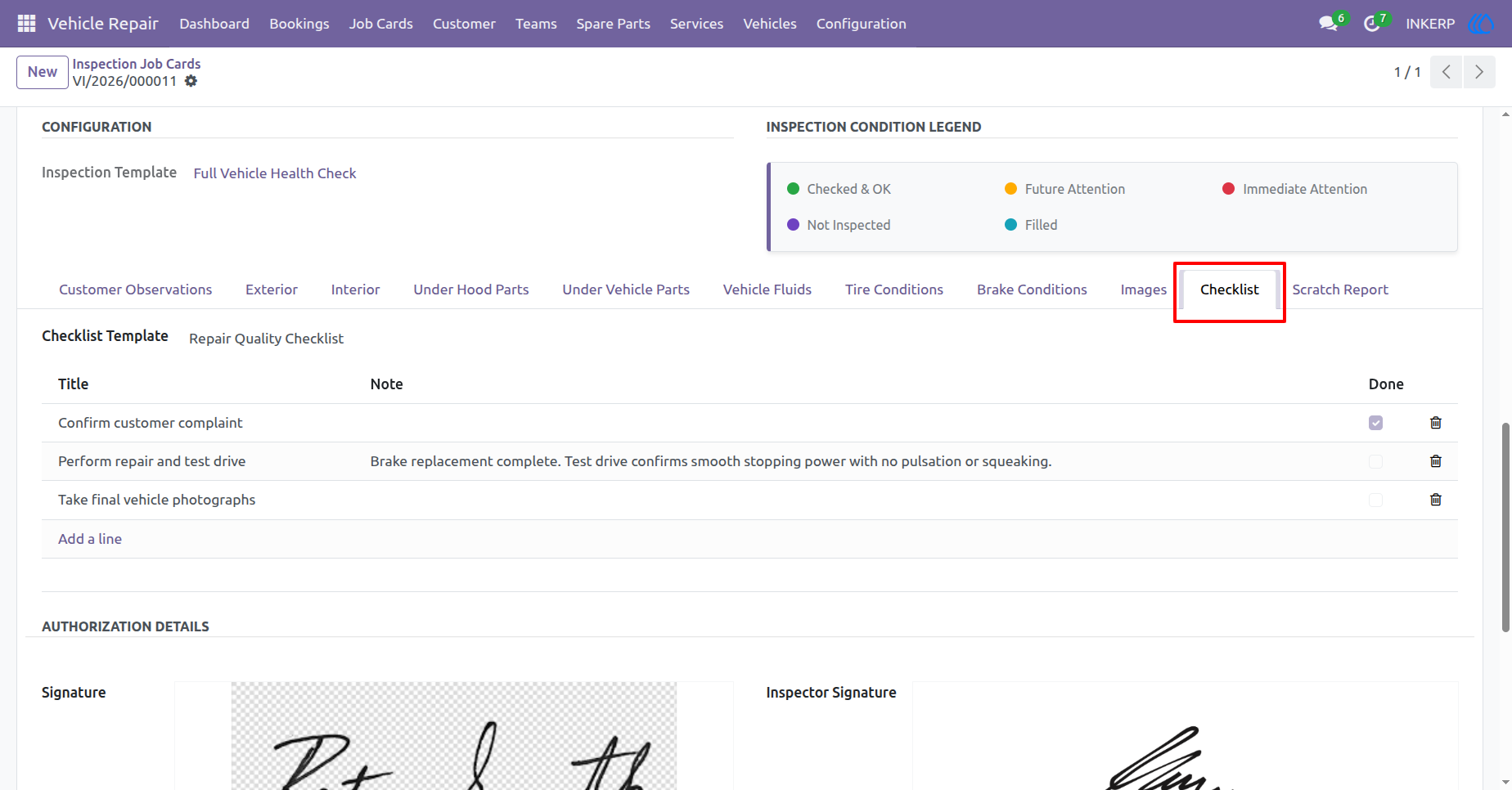Open the Services menu
Screen dimensions: 1512x790
(x=696, y=24)
